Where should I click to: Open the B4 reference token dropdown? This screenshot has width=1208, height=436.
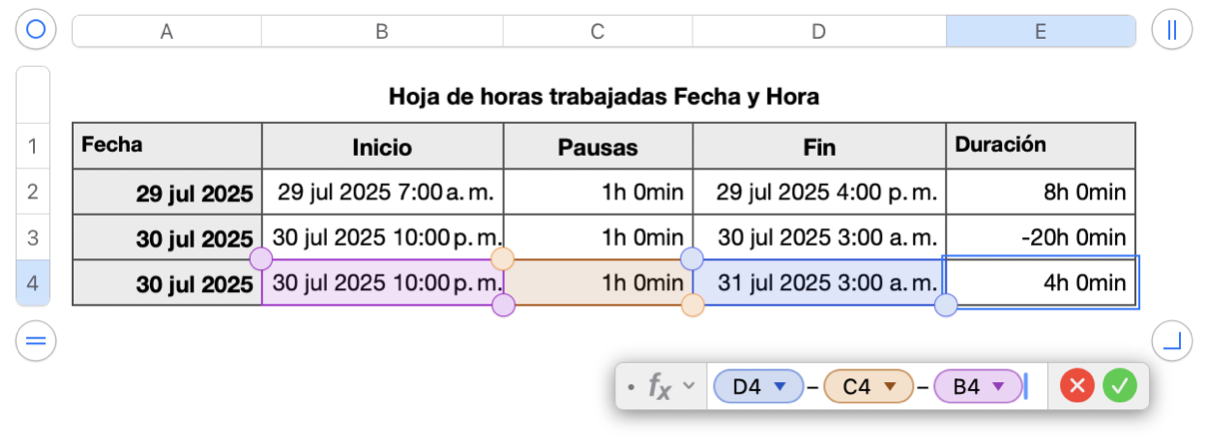click(997, 386)
